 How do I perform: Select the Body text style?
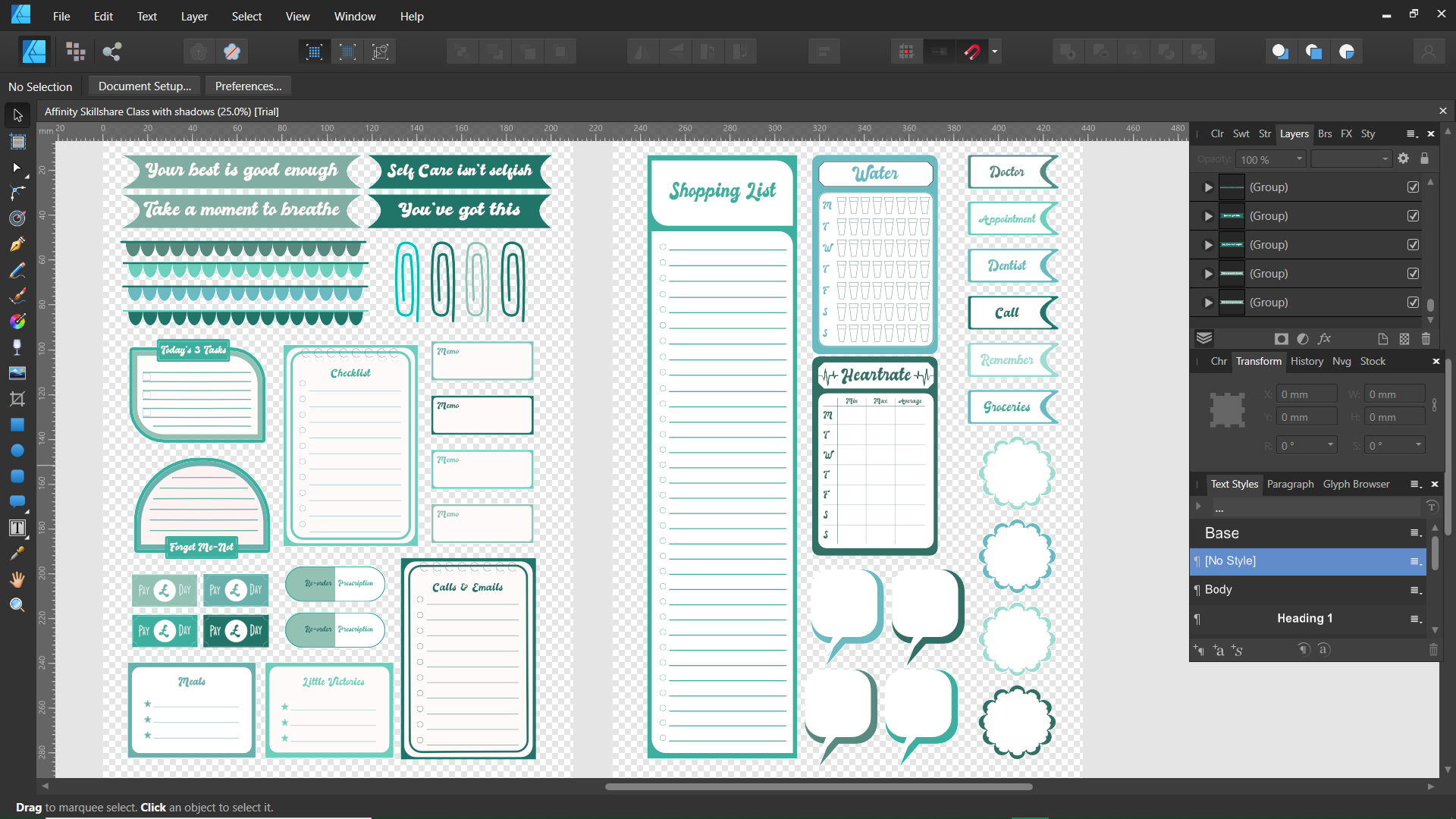coord(1308,590)
